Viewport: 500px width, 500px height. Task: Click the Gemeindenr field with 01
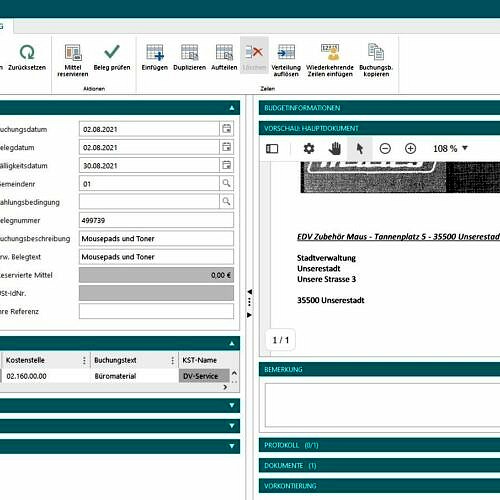click(149, 184)
